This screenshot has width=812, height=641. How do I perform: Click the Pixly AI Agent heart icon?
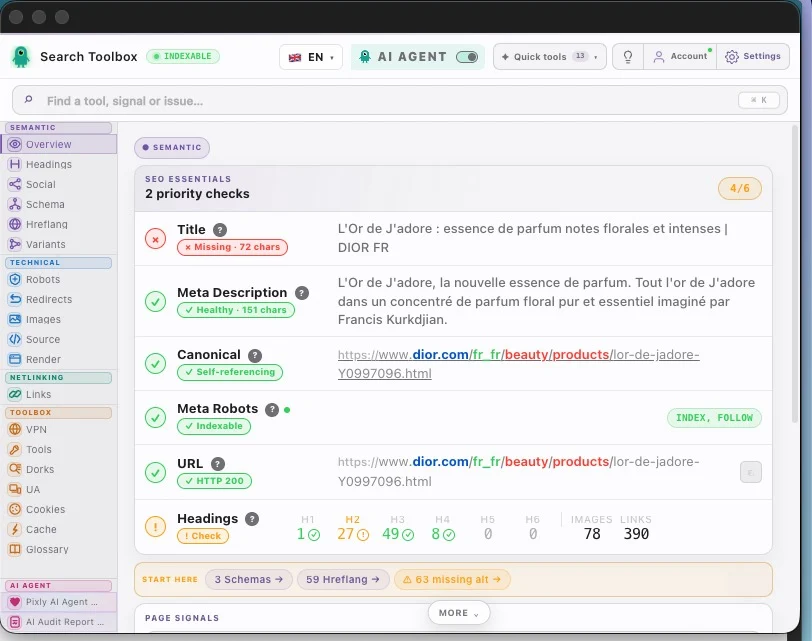(x=15, y=602)
